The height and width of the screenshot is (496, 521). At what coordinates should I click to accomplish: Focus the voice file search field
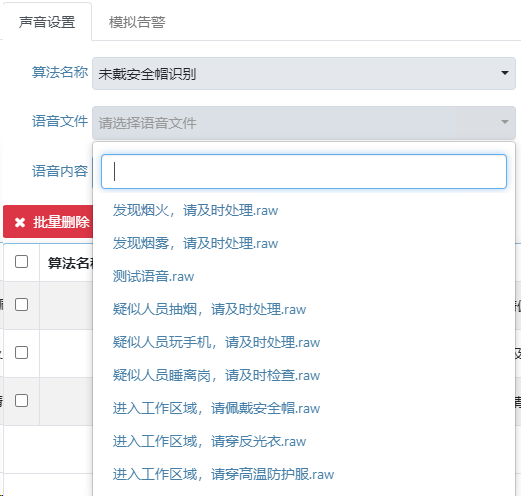pos(304,171)
